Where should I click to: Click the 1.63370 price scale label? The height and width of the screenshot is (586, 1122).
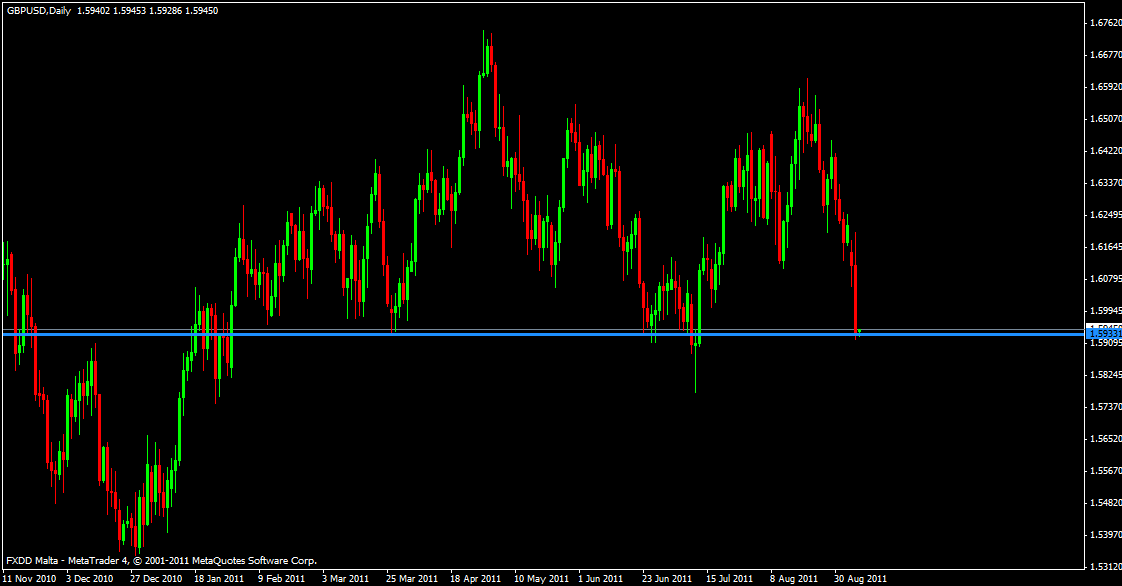tap(1105, 183)
